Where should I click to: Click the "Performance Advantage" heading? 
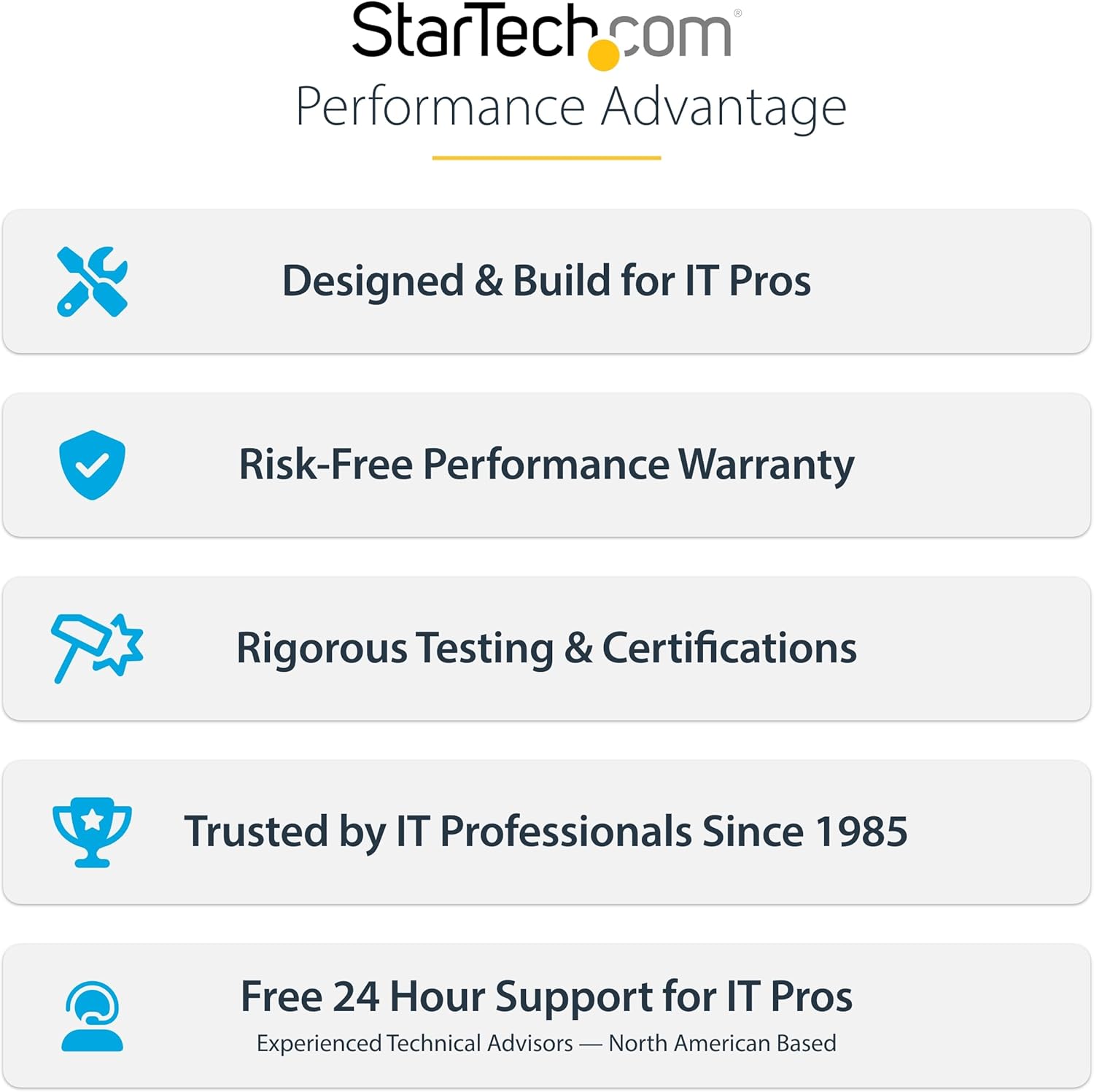(570, 108)
